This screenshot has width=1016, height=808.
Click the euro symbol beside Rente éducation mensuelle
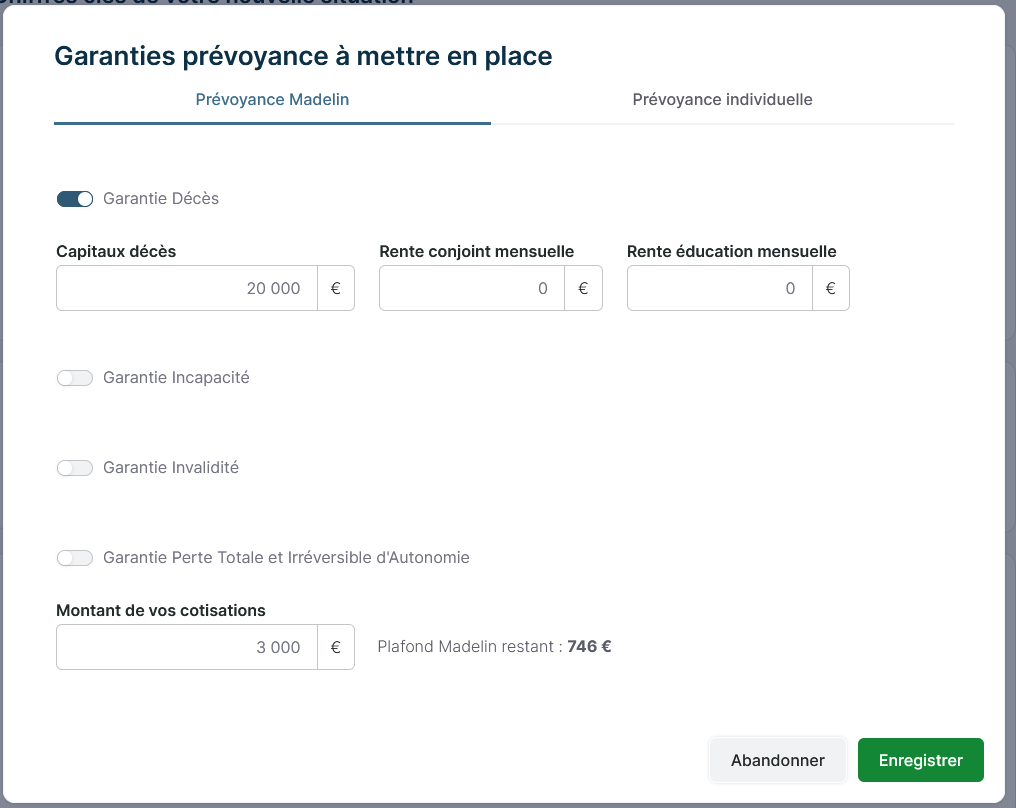(x=830, y=288)
